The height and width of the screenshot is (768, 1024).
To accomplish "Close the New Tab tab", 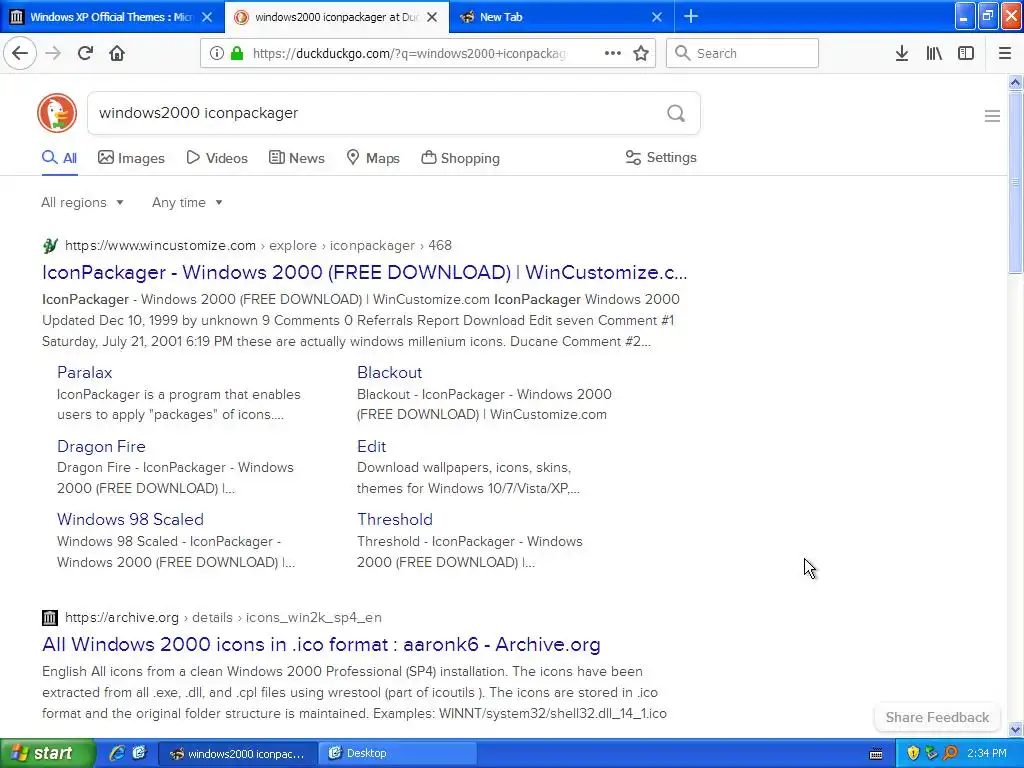I will (657, 17).
